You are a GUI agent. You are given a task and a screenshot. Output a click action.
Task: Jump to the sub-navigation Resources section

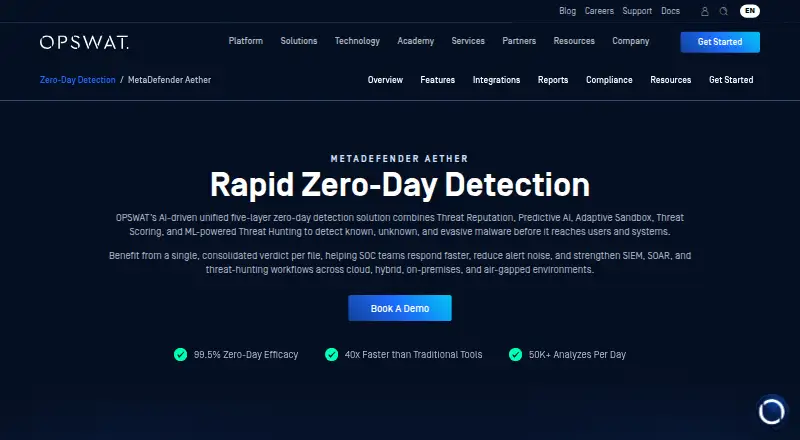pos(670,80)
